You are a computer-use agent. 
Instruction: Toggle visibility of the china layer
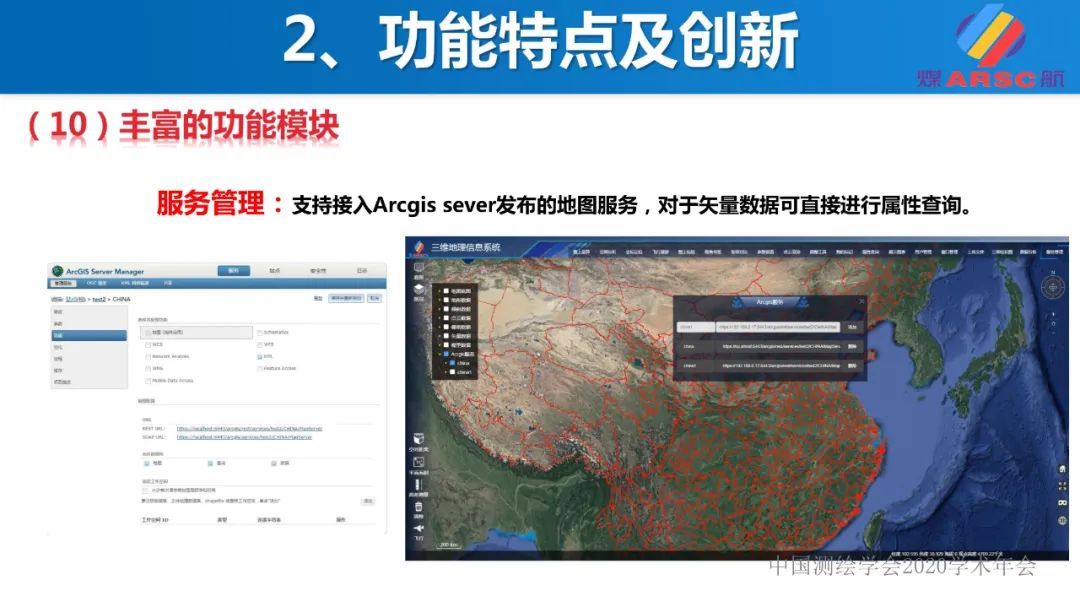(x=451, y=364)
